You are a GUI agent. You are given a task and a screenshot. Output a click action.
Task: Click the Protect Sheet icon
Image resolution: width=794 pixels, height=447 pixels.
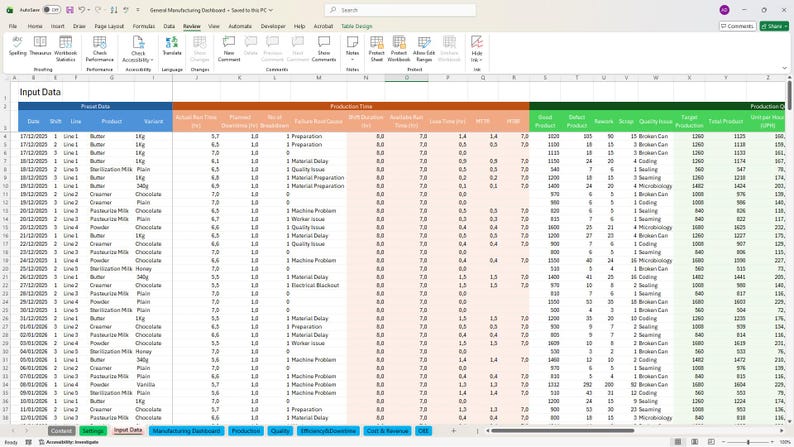tap(376, 42)
